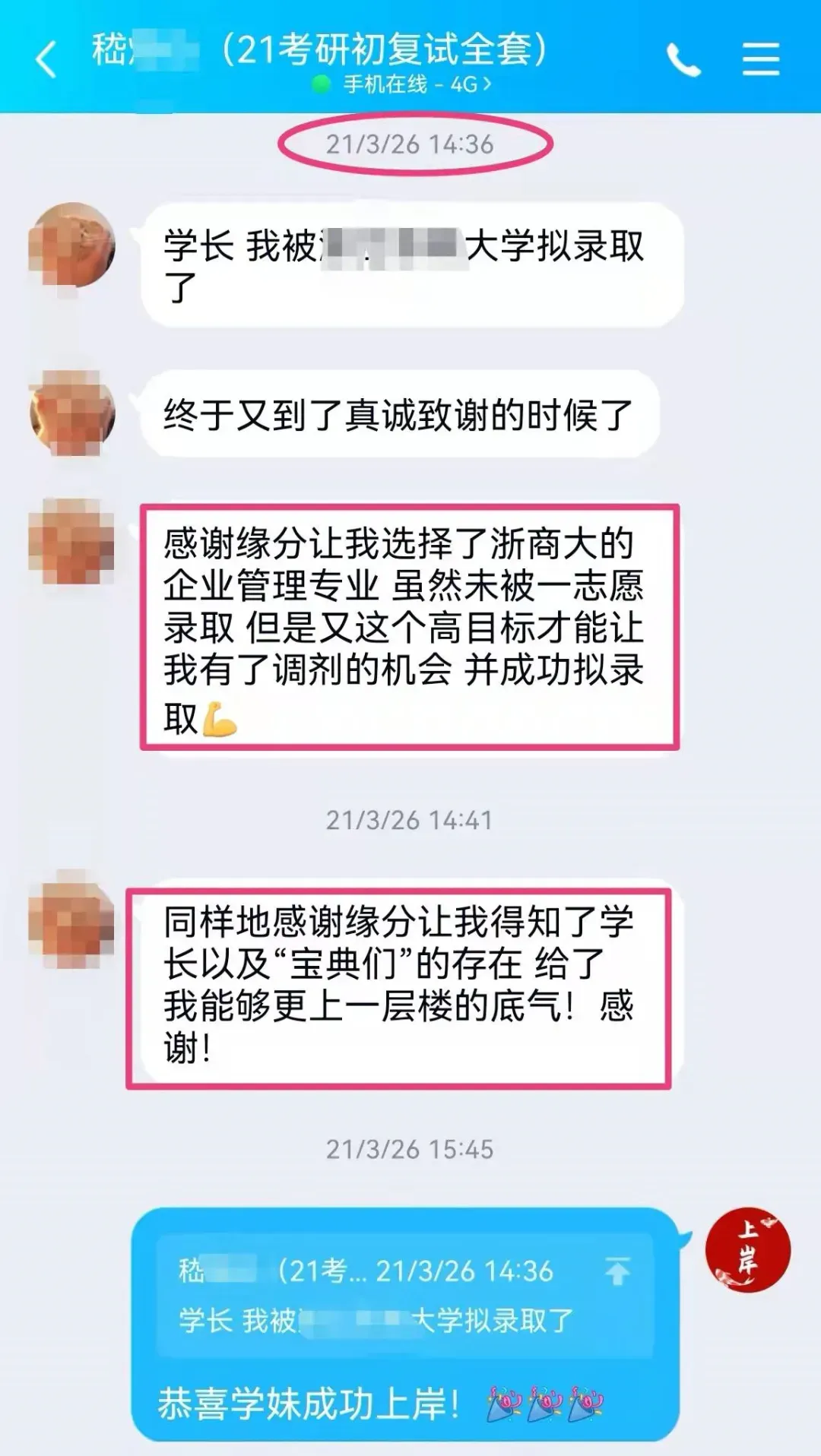The height and width of the screenshot is (1456, 821).
Task: Select the 浙商大的企业管理专业 message
Action: (409, 626)
